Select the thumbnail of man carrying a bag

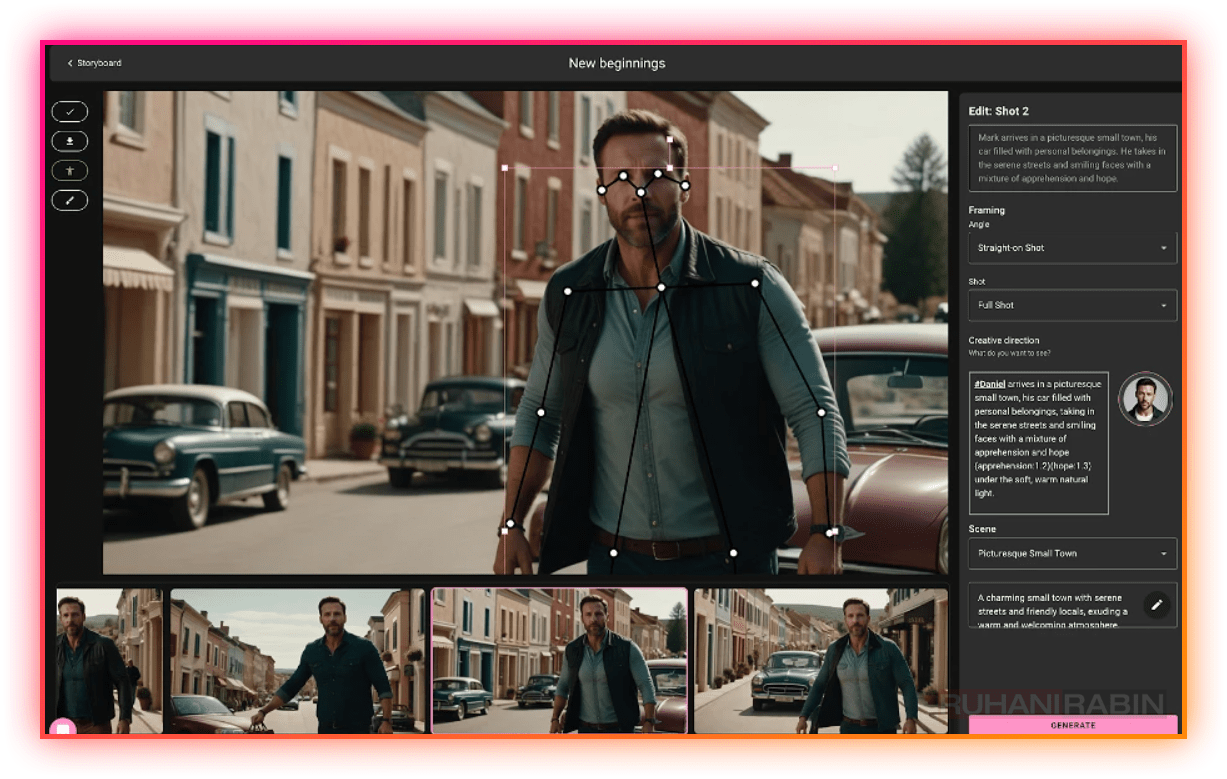298,661
